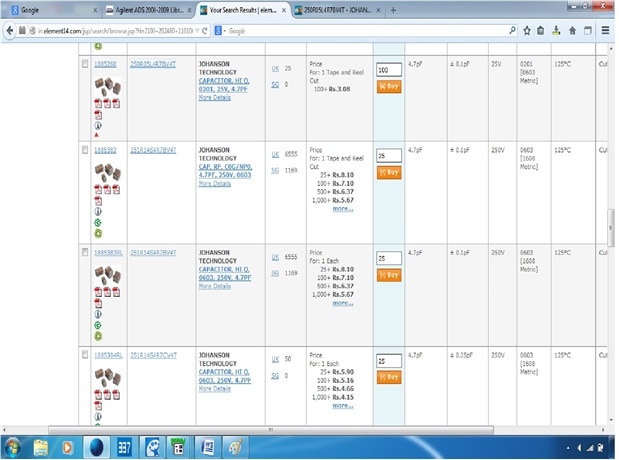Select the Your Search Results tab
The height and width of the screenshot is (460, 619).
(x=243, y=10)
